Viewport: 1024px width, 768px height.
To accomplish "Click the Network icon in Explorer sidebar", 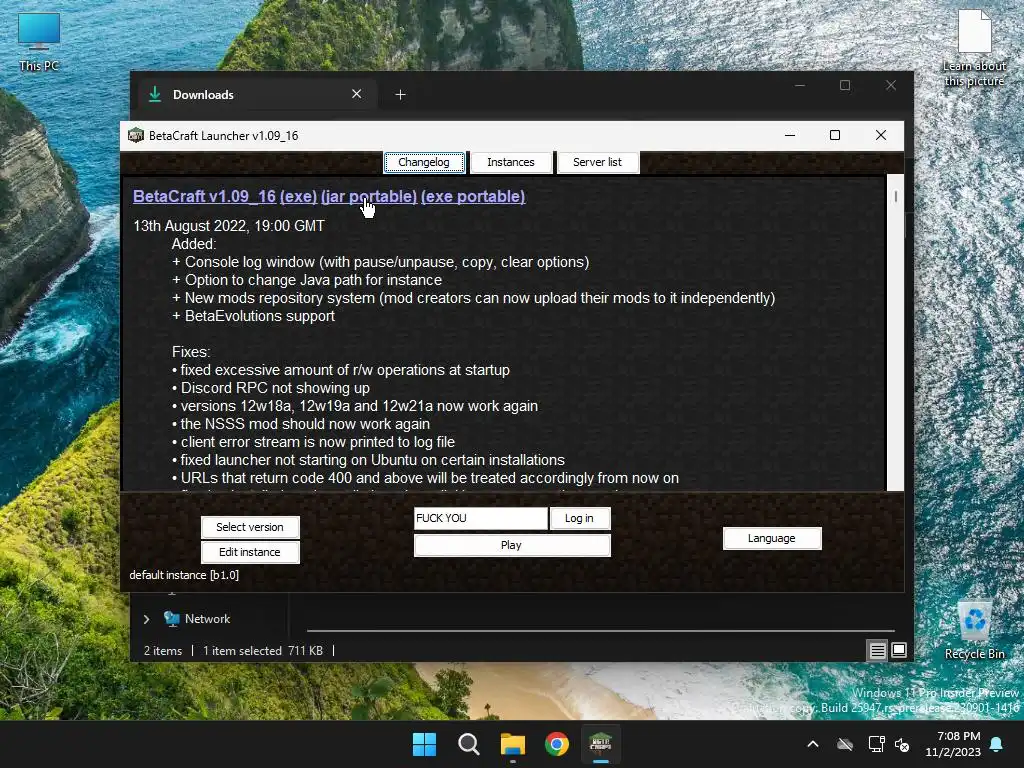I will [172, 619].
